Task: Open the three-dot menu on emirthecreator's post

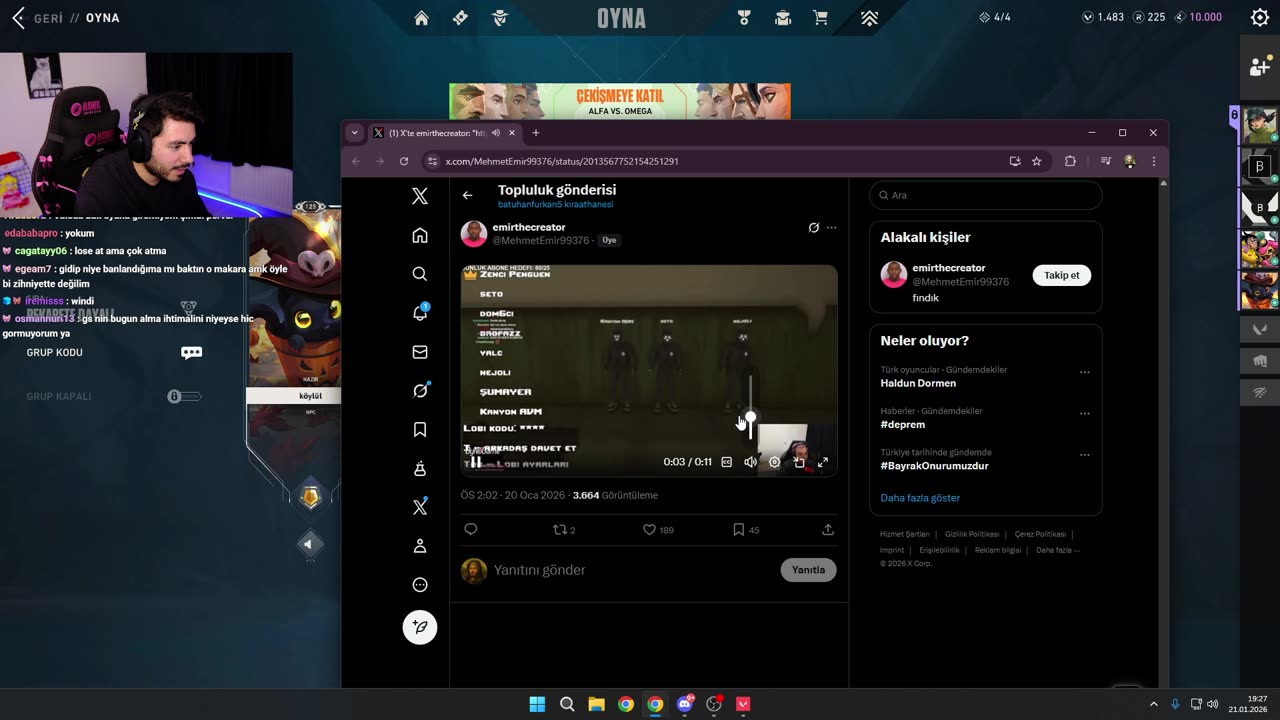Action: (x=831, y=228)
